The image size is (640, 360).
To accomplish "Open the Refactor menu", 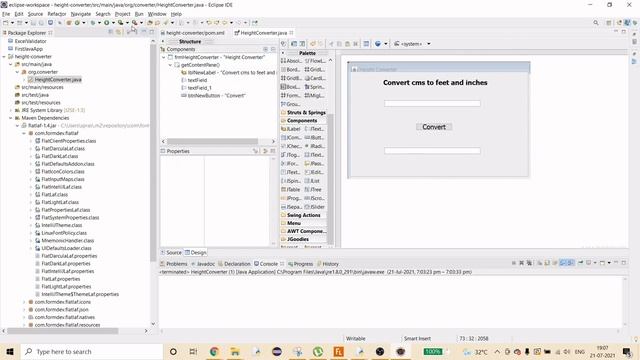I will pos(57,14).
